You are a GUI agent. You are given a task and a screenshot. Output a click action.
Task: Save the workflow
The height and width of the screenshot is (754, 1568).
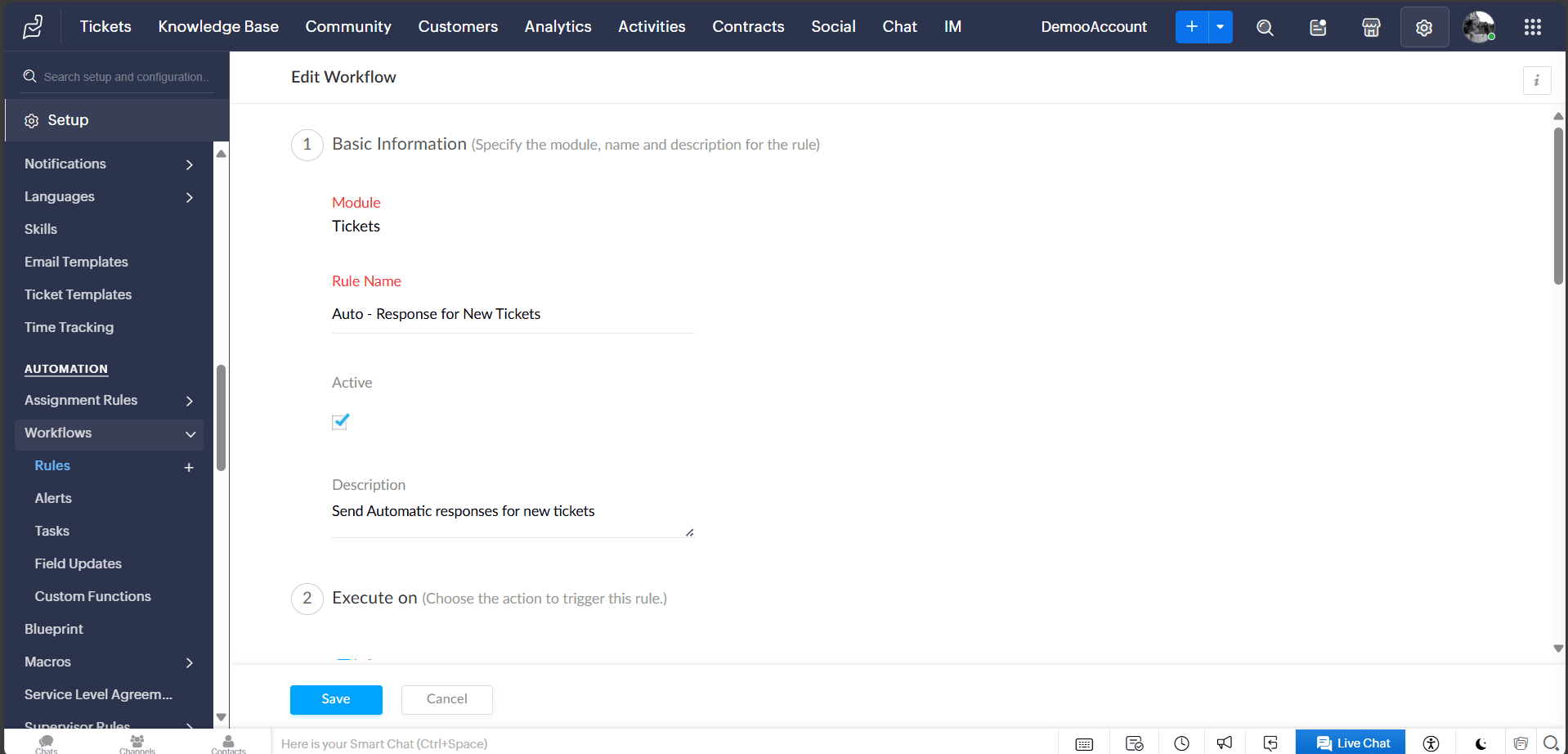pos(336,699)
